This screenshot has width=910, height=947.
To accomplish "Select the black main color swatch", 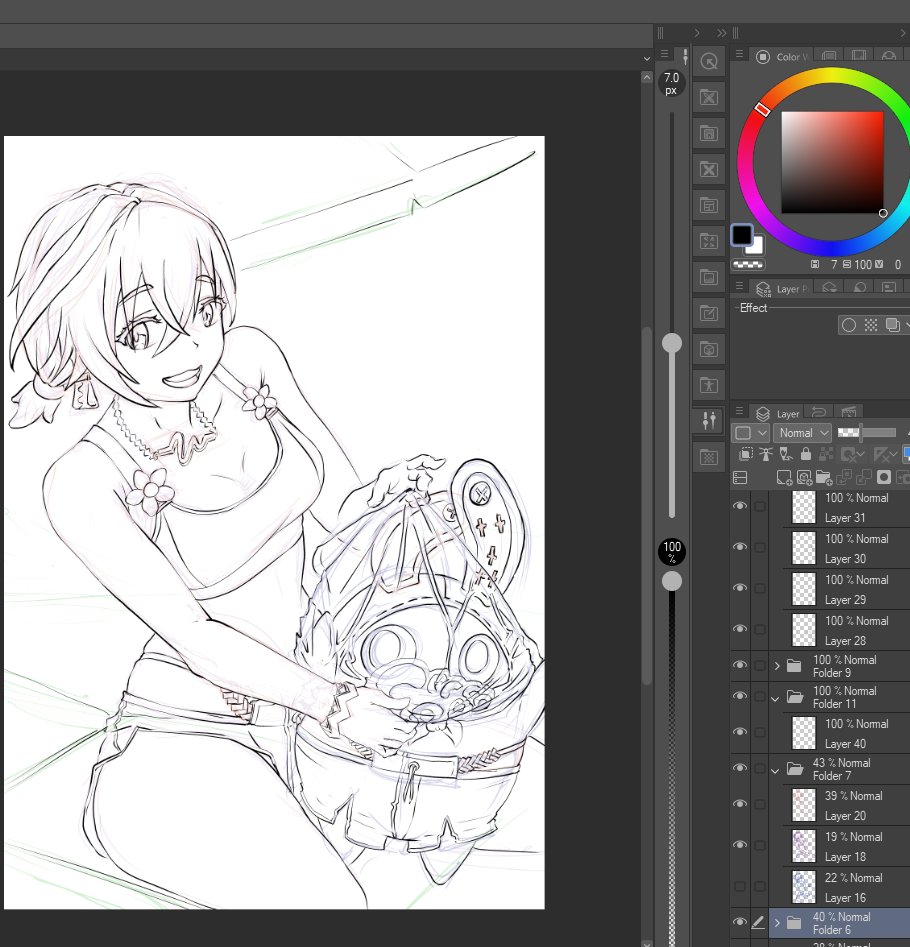I will [x=742, y=235].
